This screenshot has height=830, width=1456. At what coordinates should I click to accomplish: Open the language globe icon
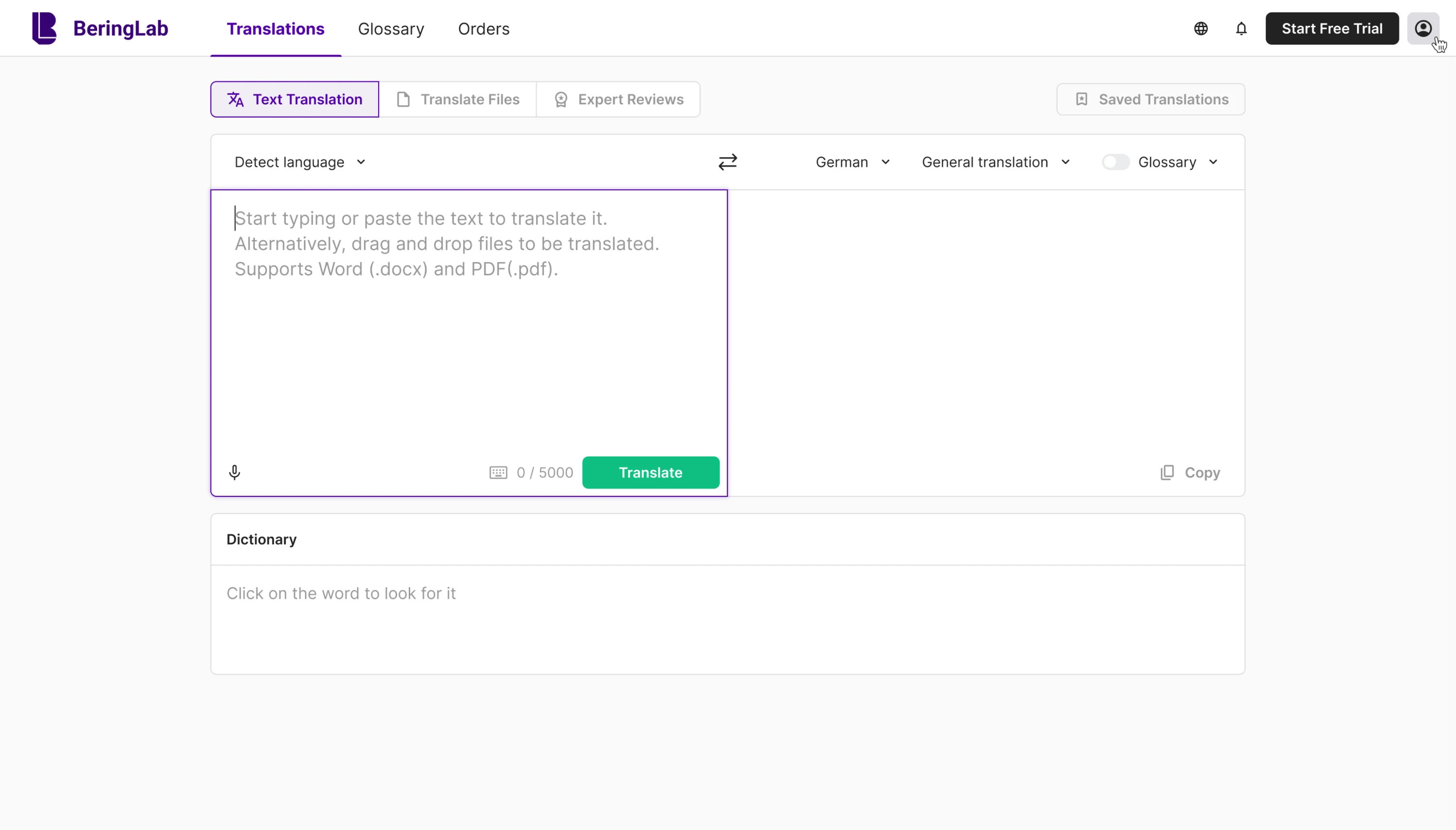1201,29
